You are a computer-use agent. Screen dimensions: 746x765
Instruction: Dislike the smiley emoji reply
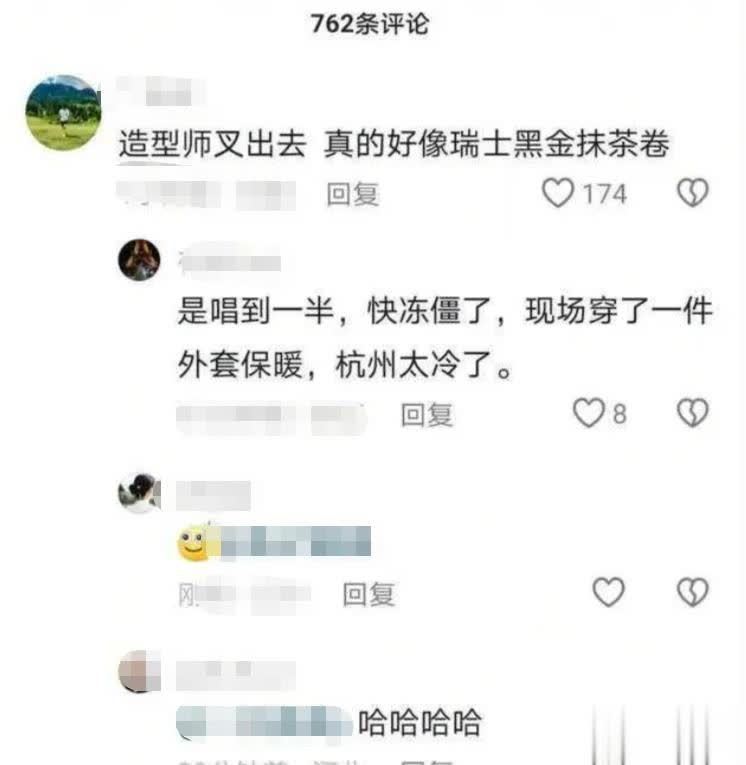tap(692, 592)
